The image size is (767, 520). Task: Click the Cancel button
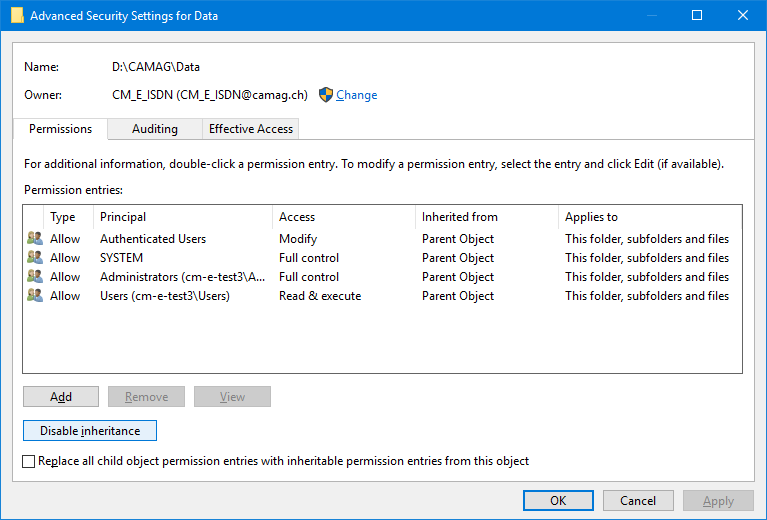638,501
